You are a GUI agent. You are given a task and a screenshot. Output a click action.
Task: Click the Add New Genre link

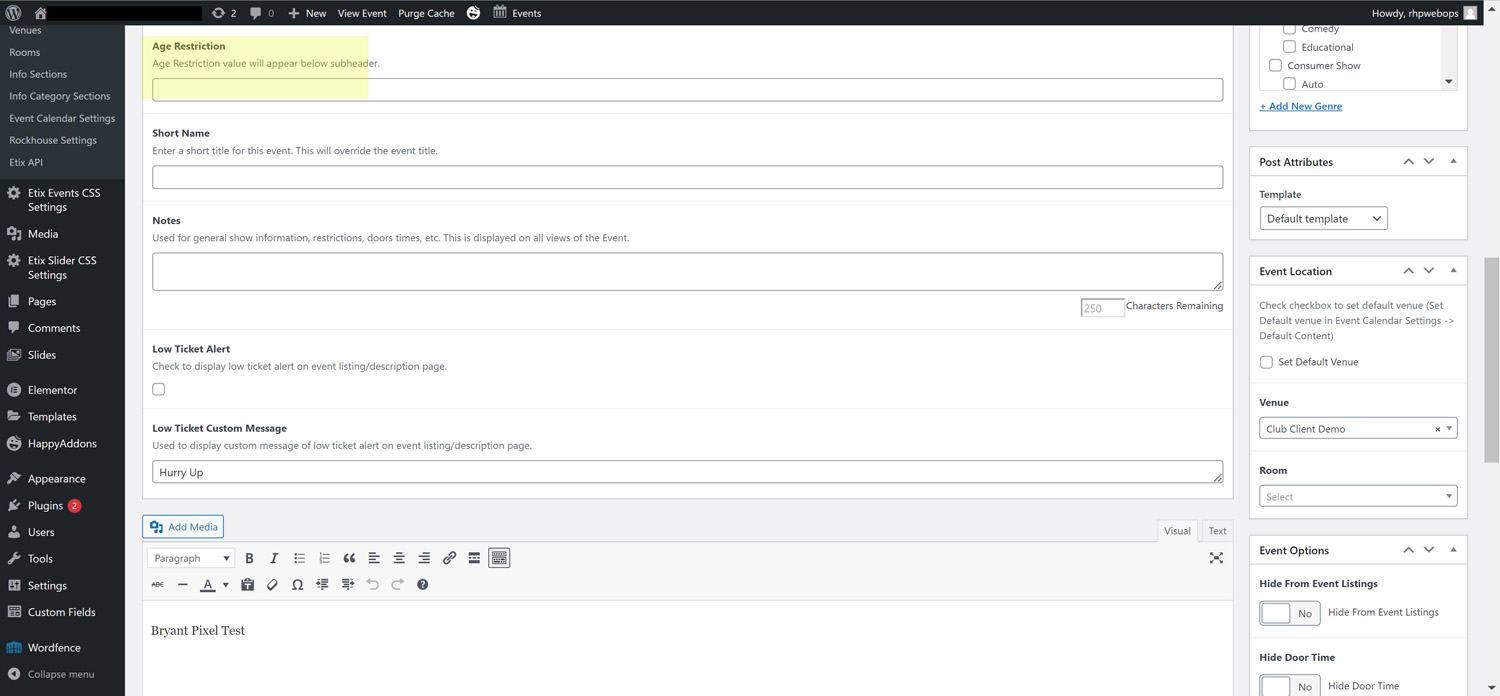pos(1300,106)
